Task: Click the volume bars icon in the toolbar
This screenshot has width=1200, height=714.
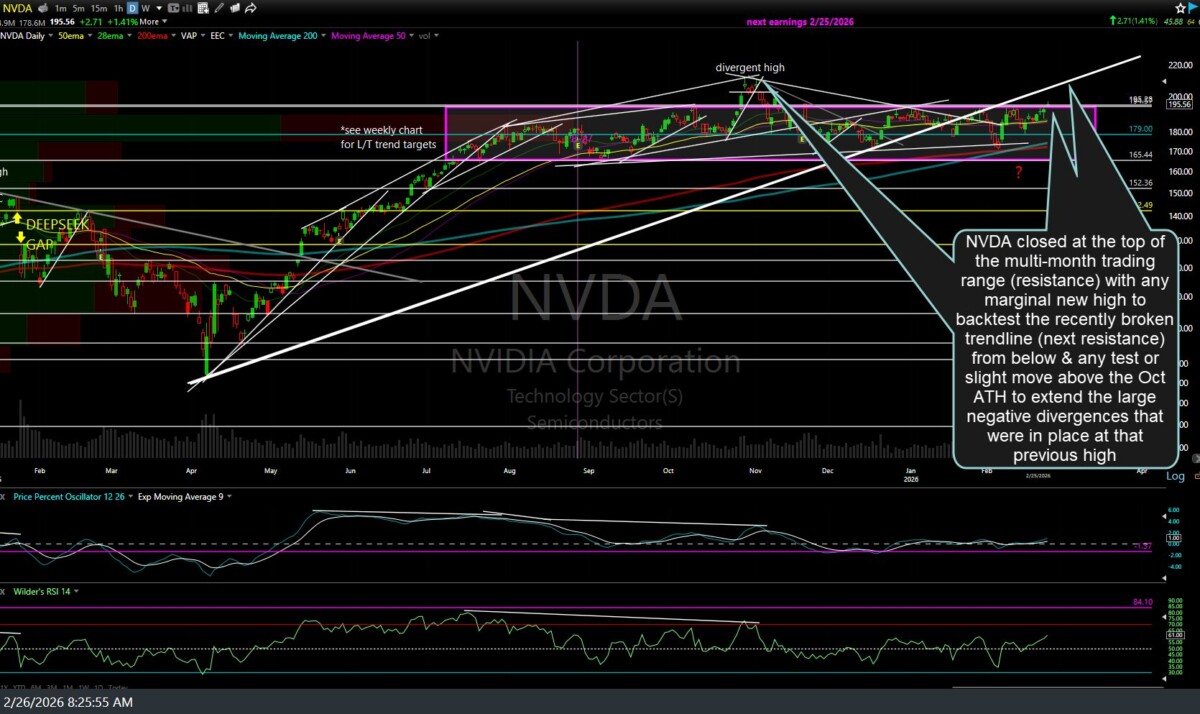Action: click(188, 8)
